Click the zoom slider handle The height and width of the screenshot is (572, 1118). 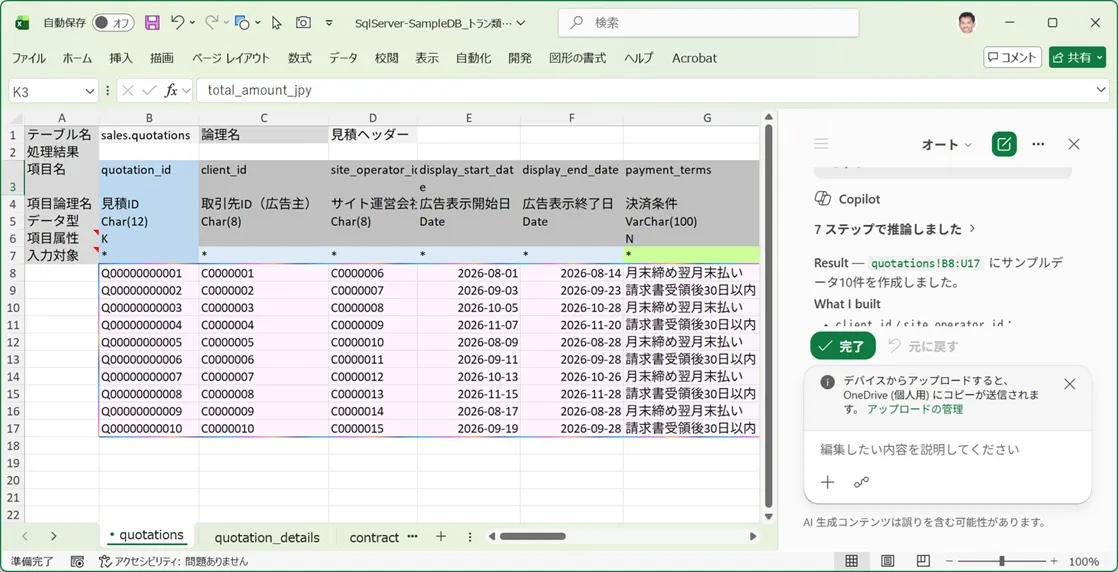[1002, 561]
